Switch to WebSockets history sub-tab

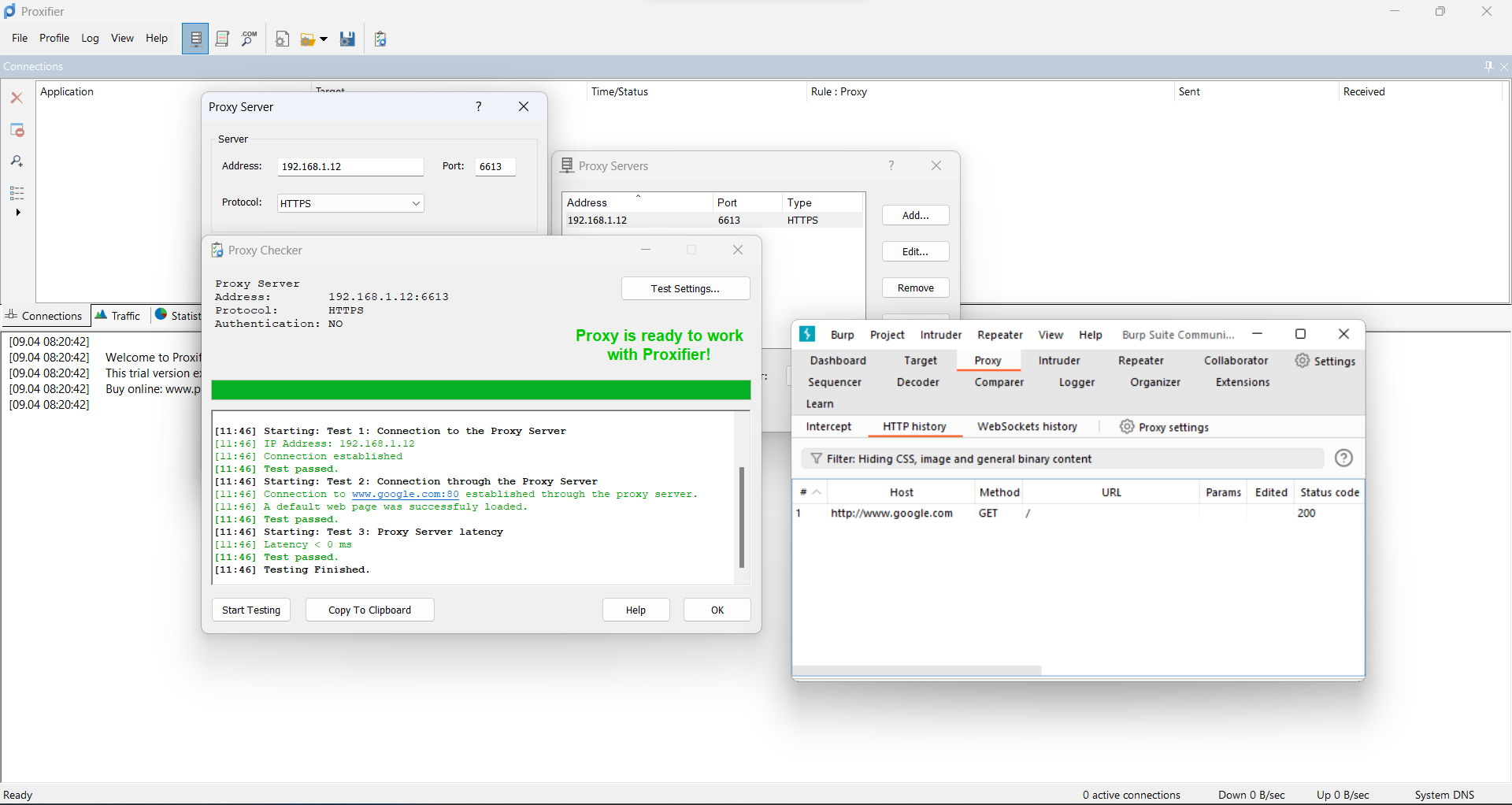tap(1027, 426)
